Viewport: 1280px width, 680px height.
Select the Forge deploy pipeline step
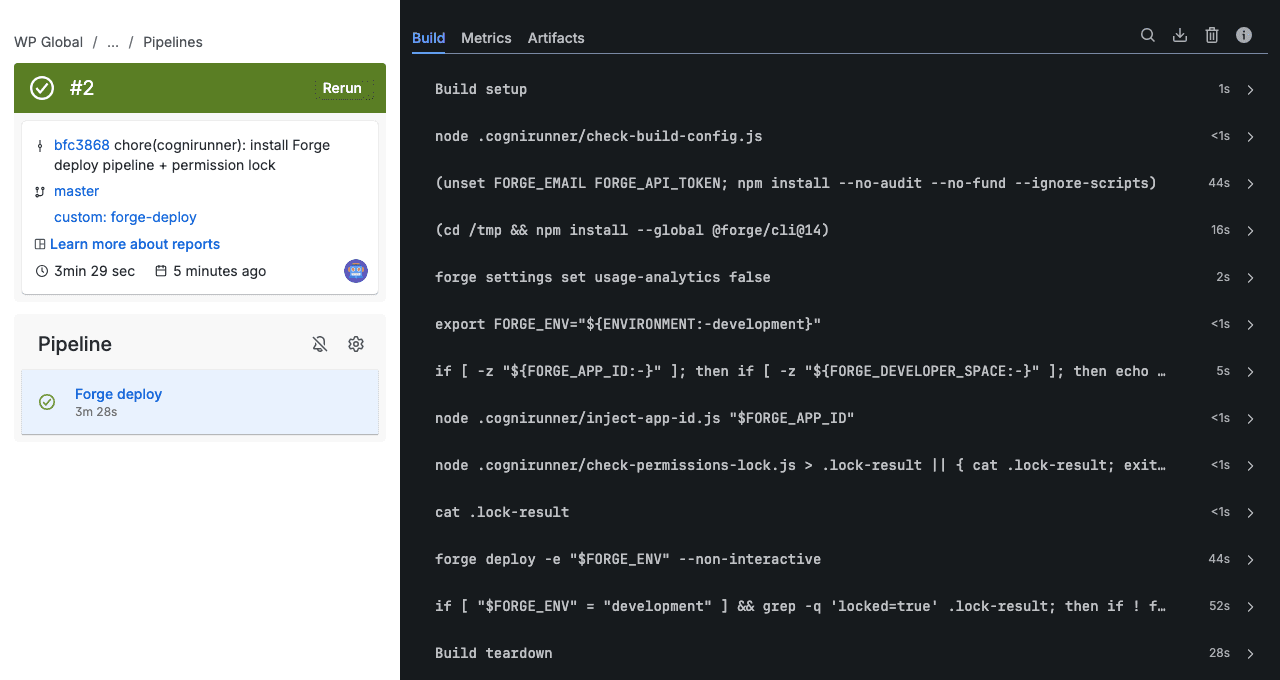200,402
